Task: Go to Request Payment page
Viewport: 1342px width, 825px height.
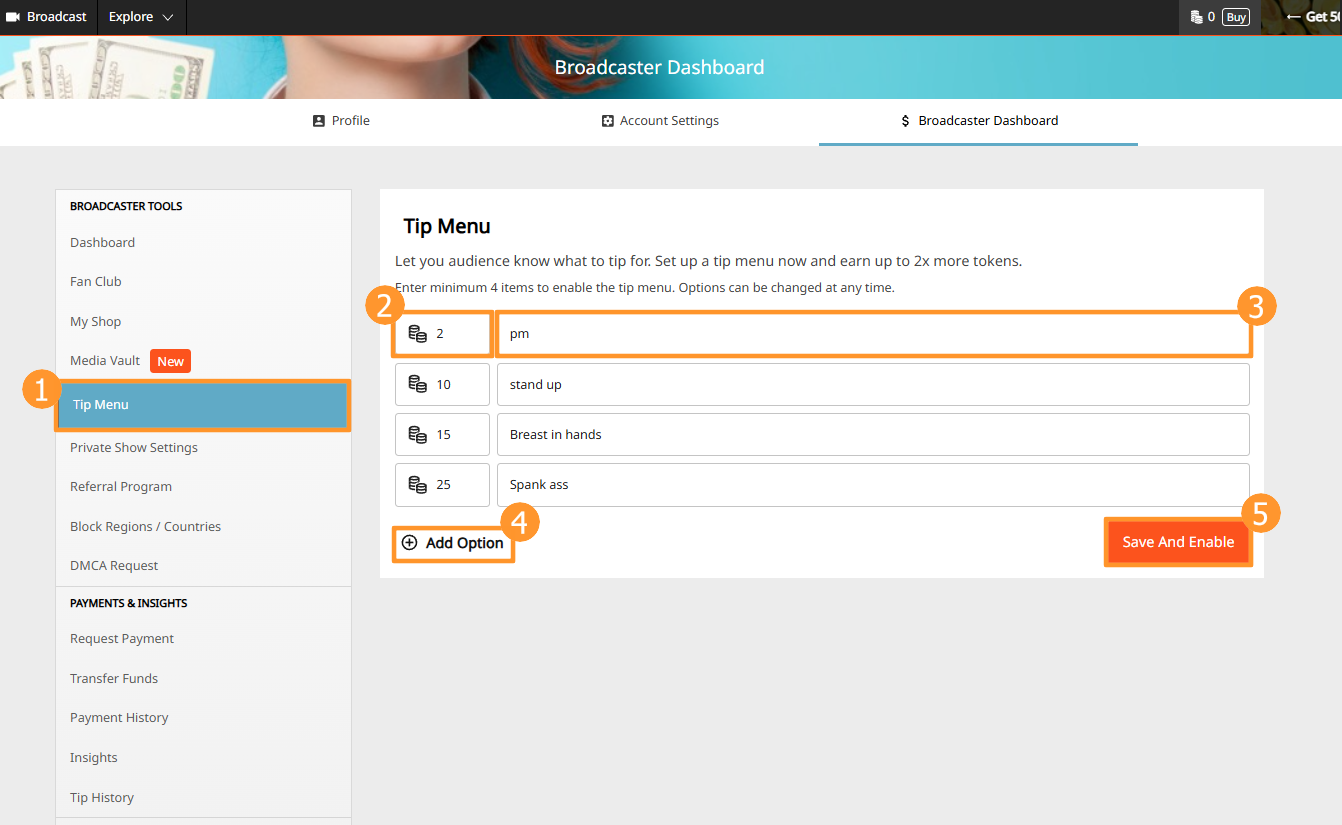Action: [122, 639]
